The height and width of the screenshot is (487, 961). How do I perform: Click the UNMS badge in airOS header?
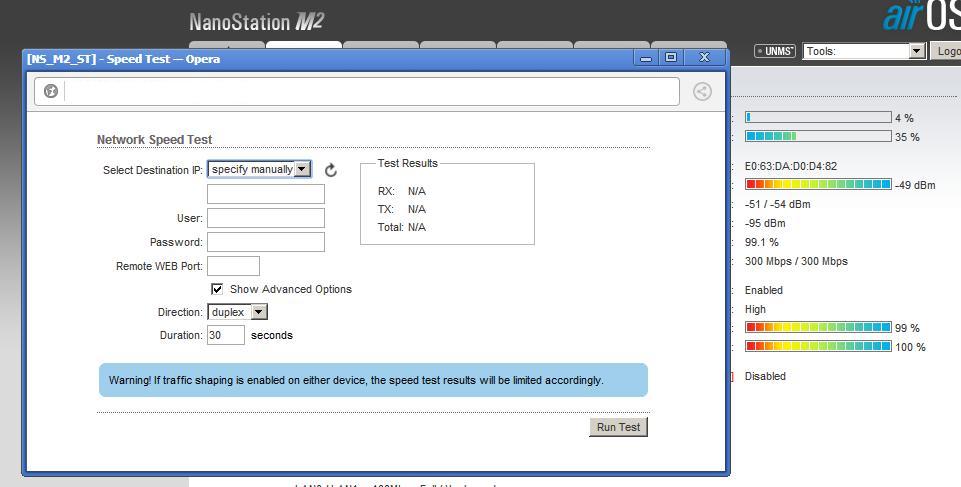click(x=775, y=51)
